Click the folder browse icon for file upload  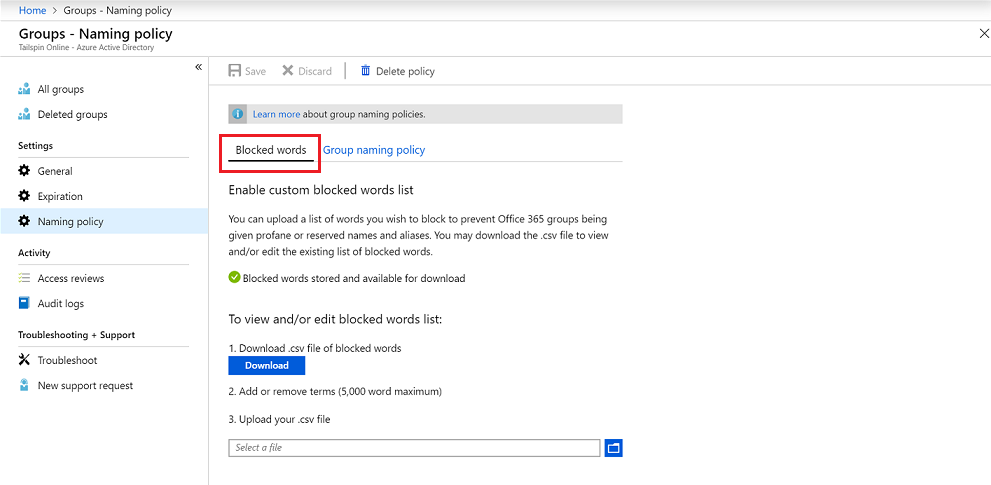[614, 448]
